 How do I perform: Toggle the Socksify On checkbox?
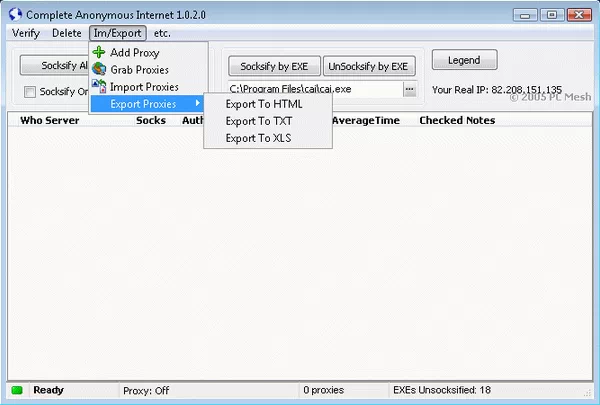pos(30,92)
